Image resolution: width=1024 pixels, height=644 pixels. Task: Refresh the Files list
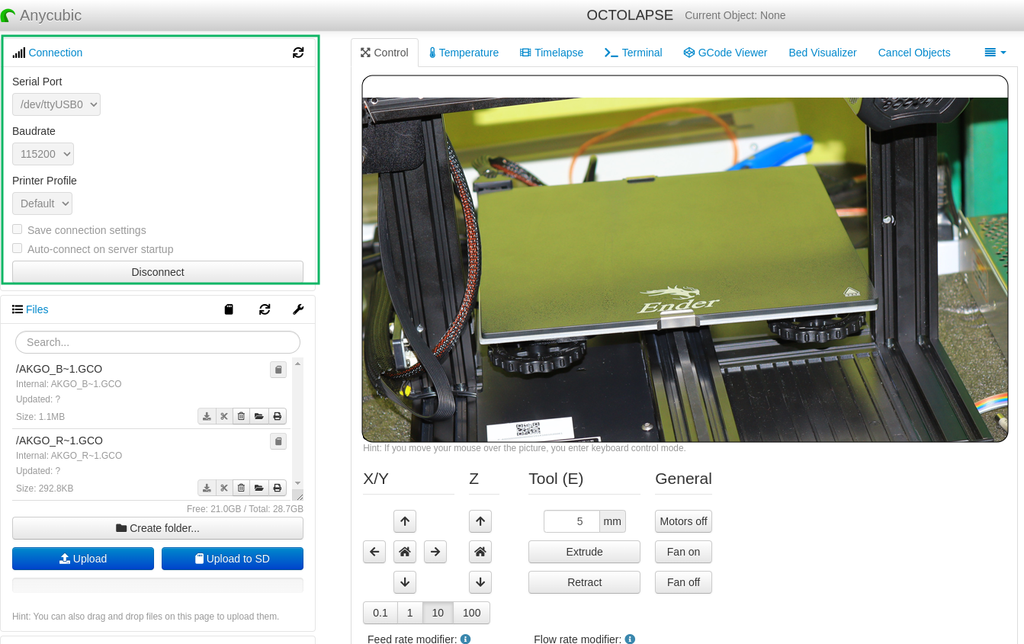coord(264,309)
